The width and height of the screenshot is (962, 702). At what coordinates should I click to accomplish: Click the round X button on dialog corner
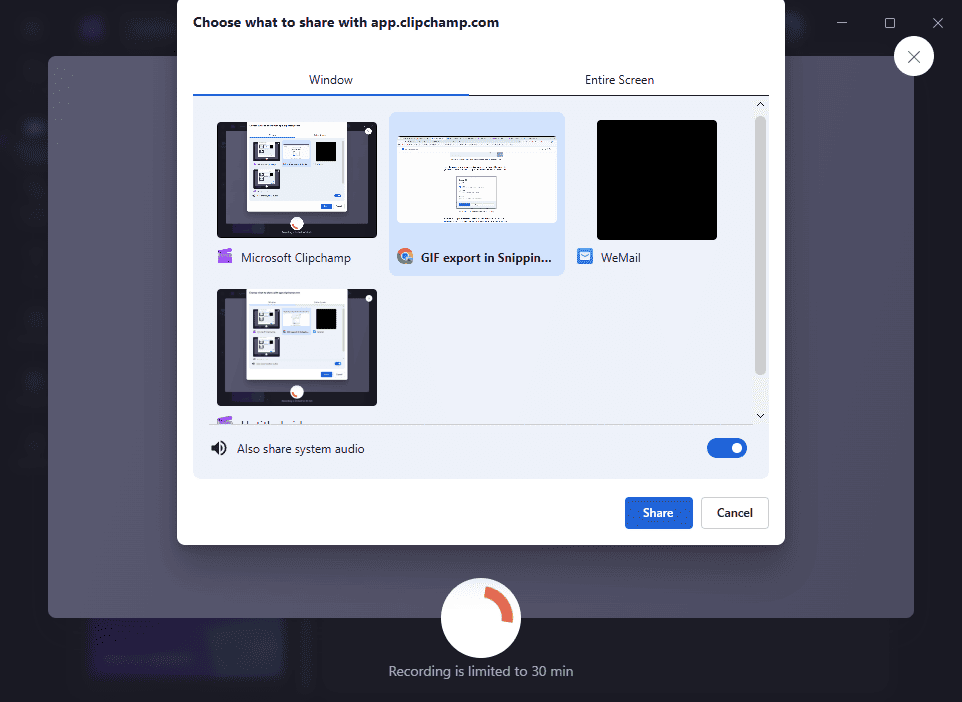(914, 56)
